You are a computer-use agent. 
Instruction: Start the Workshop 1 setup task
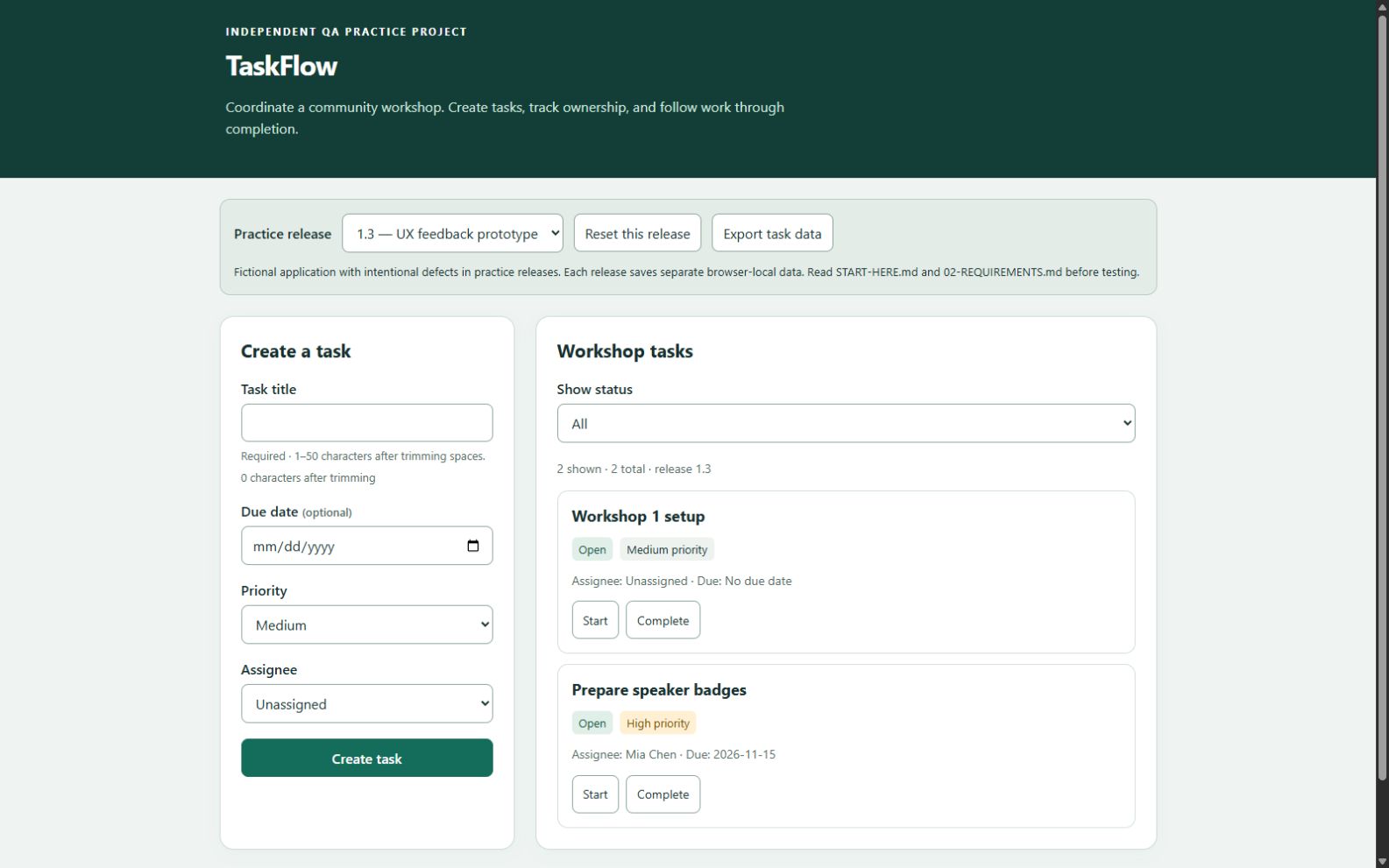(595, 620)
